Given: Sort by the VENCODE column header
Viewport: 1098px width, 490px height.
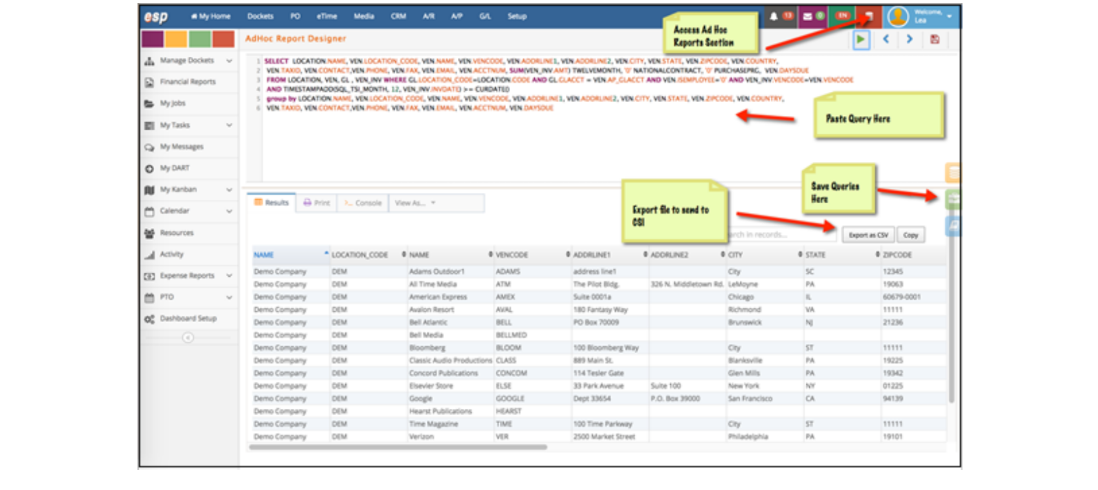Looking at the screenshot, I should pos(532,255).
